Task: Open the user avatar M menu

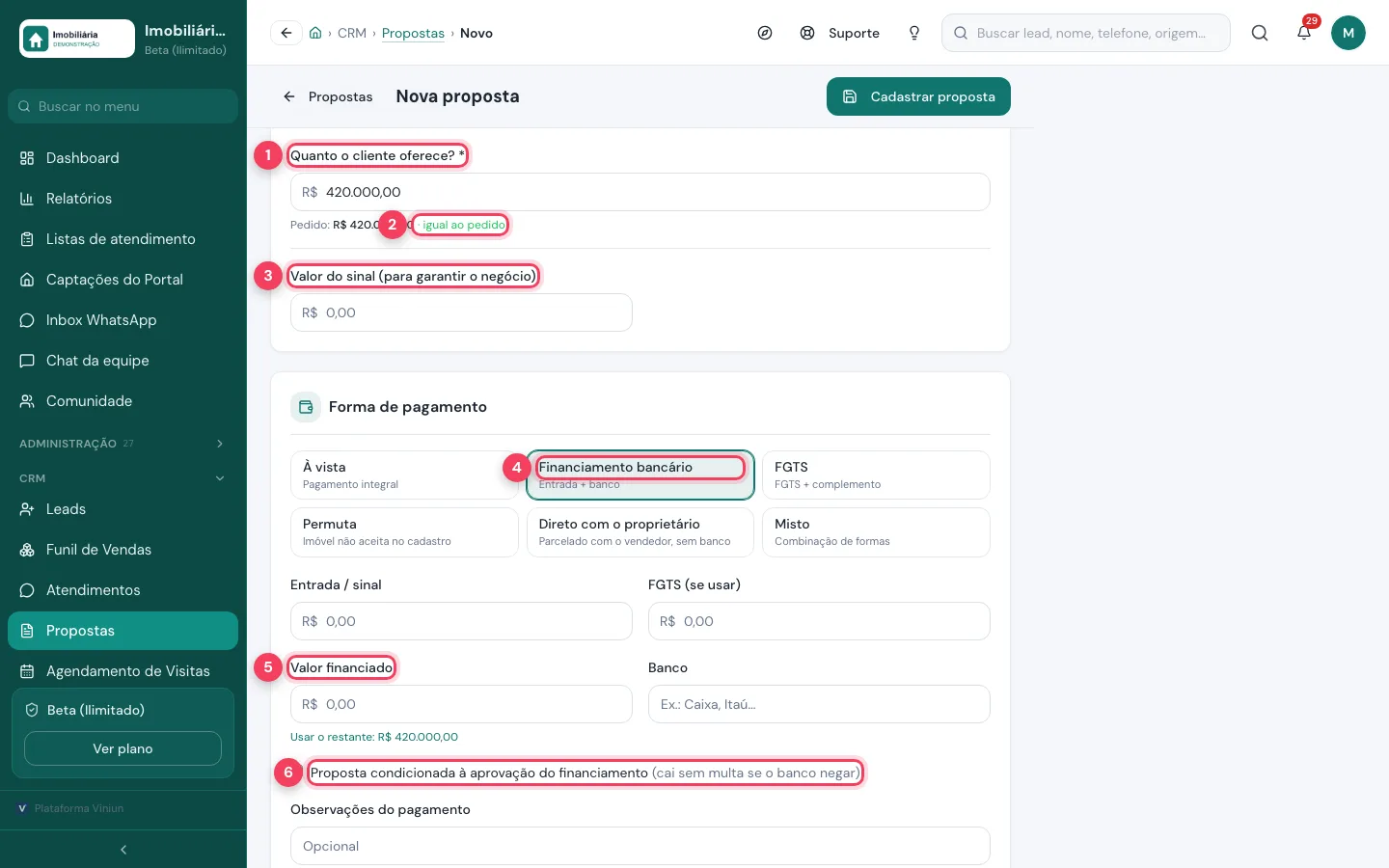Action: click(1348, 33)
